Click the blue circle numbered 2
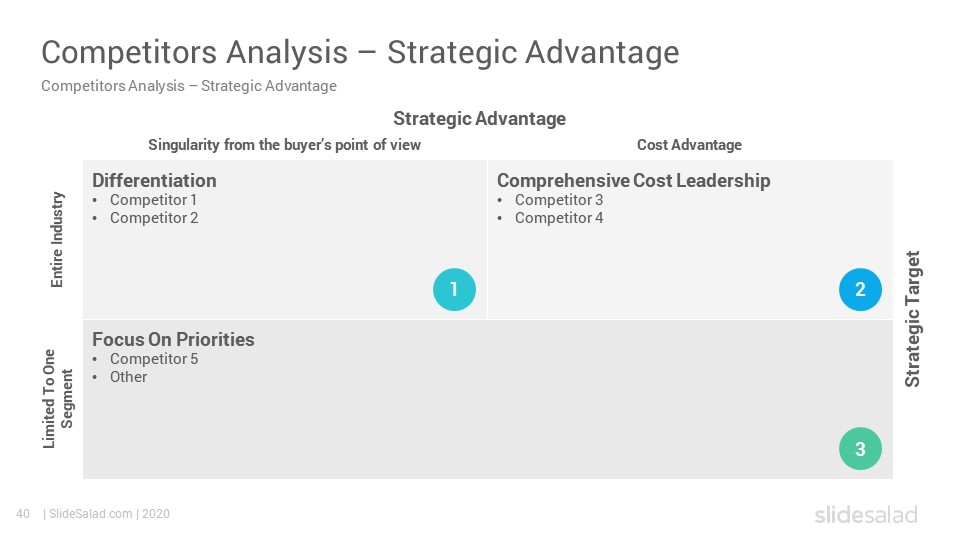960x540 pixels. point(860,290)
